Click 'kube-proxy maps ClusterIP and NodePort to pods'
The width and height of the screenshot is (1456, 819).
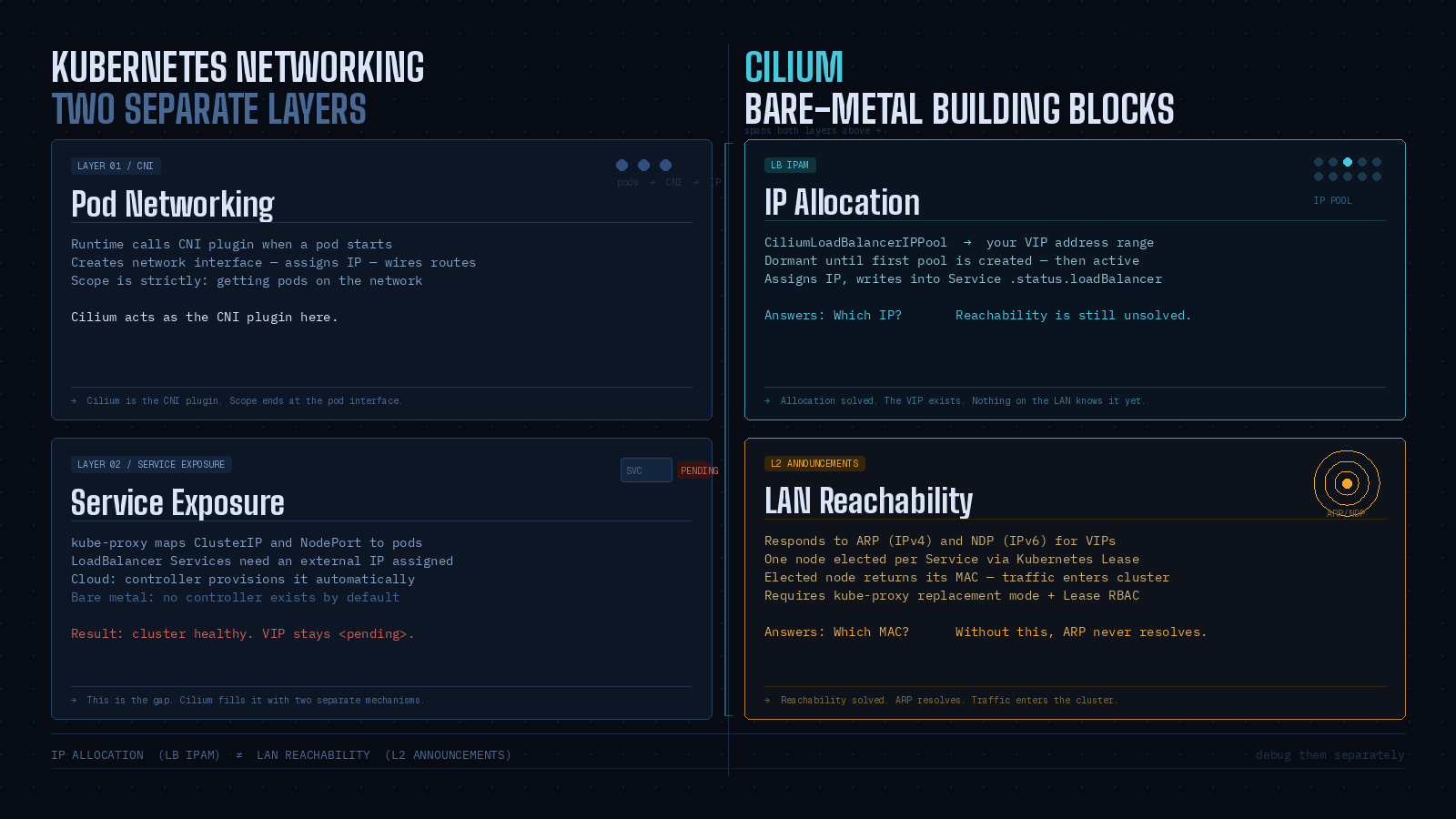pyautogui.click(x=247, y=542)
